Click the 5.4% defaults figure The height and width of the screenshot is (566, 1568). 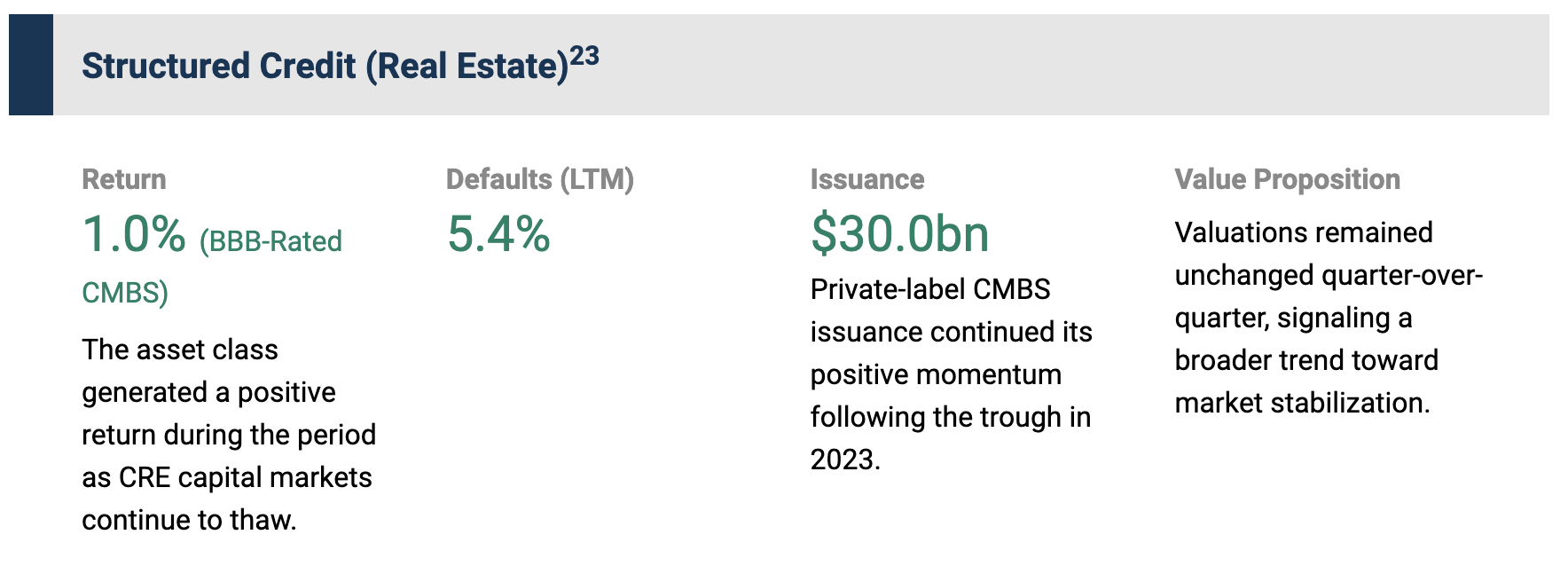click(498, 234)
